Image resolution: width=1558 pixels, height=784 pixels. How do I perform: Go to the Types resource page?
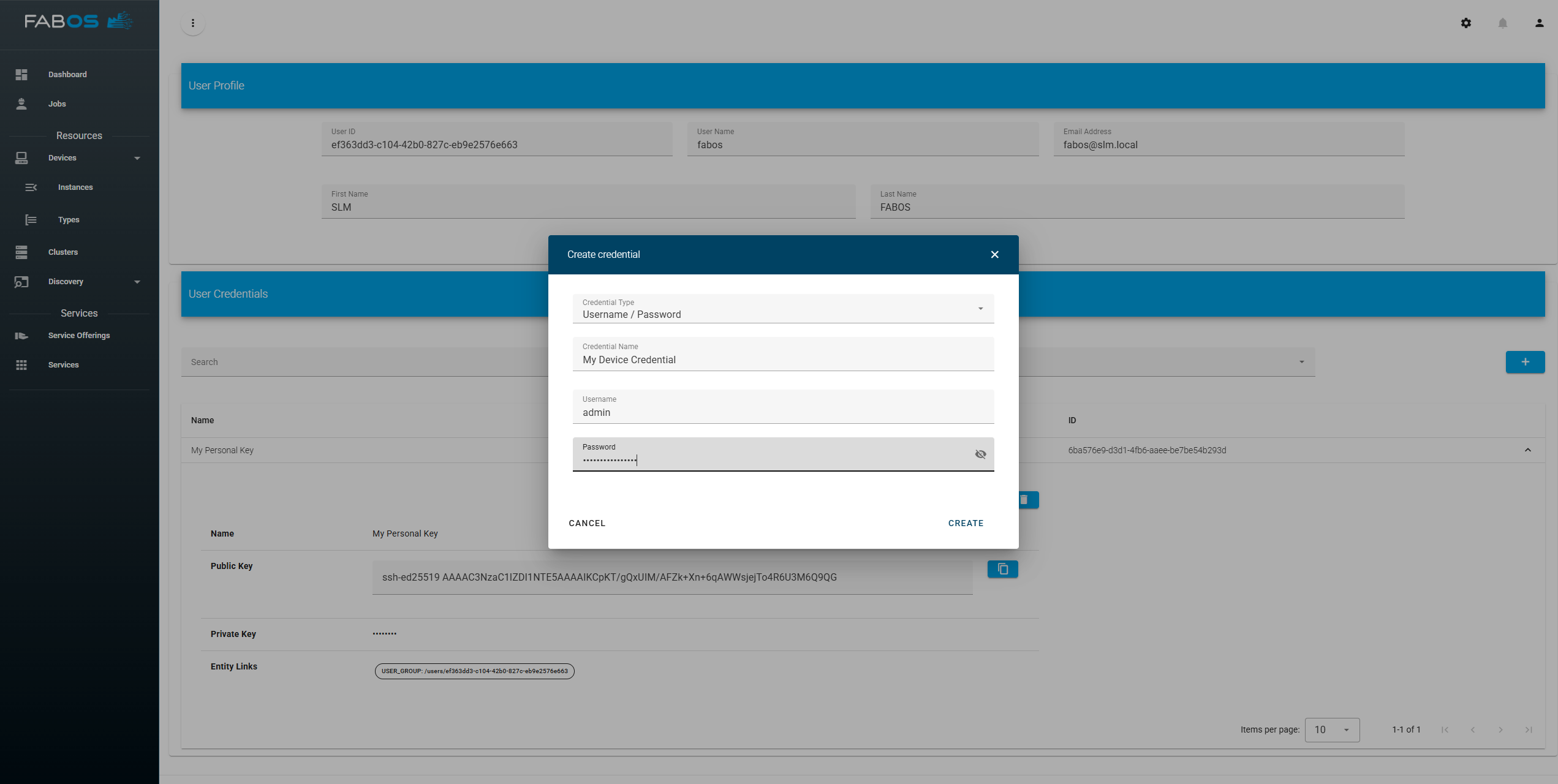69,219
